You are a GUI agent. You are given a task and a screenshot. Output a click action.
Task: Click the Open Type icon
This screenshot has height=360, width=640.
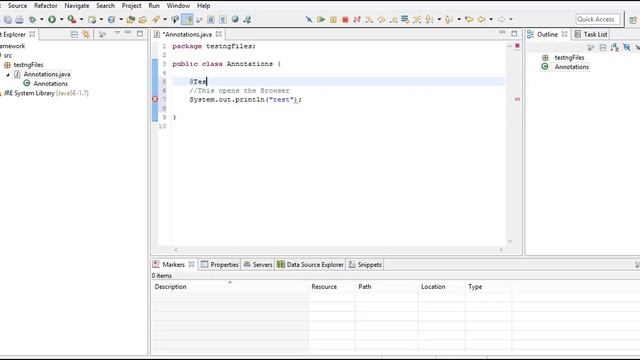[111, 19]
